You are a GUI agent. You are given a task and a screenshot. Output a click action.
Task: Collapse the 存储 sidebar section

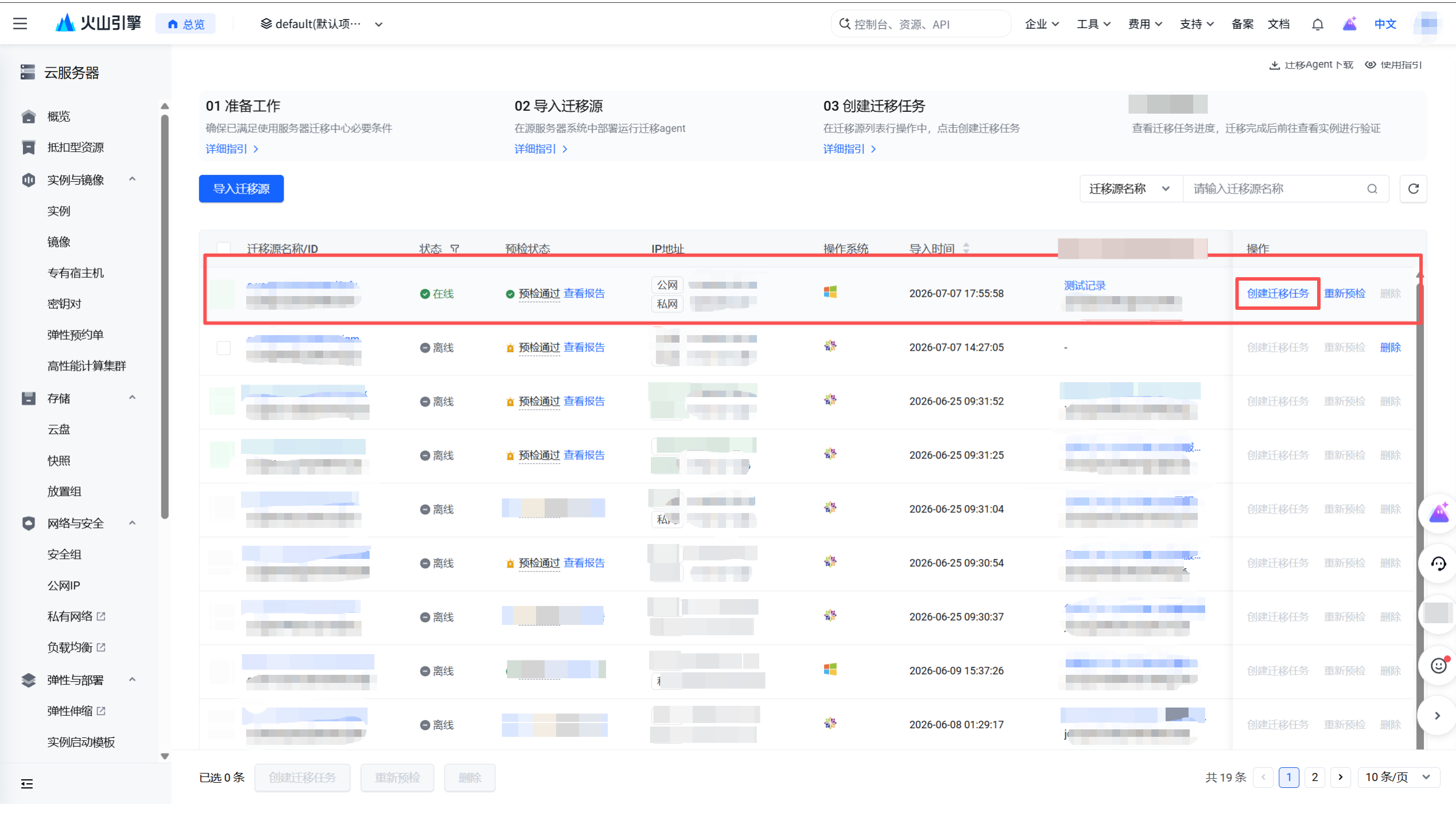coord(133,398)
